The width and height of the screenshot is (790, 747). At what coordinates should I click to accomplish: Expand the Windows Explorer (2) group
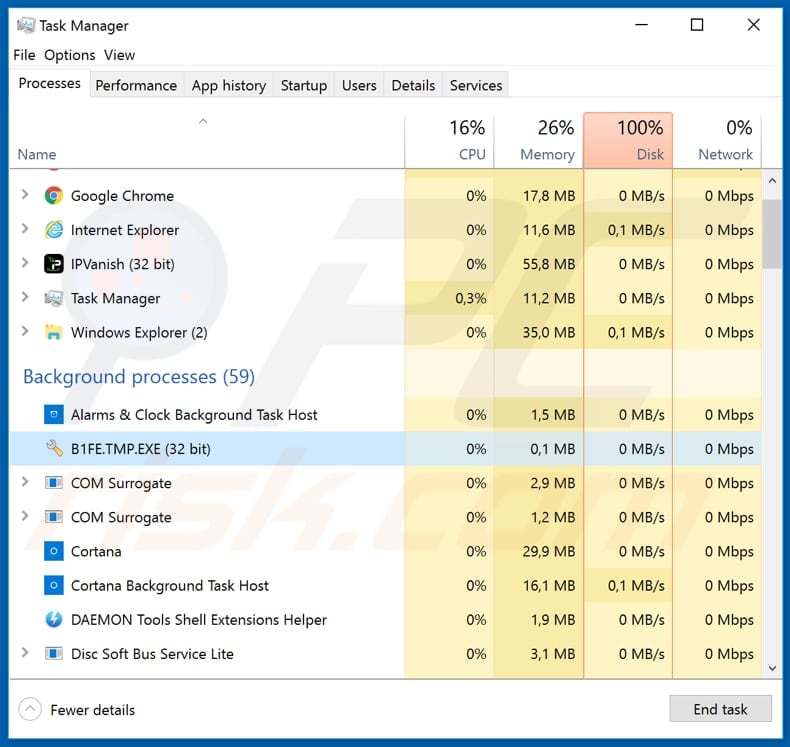coord(24,331)
